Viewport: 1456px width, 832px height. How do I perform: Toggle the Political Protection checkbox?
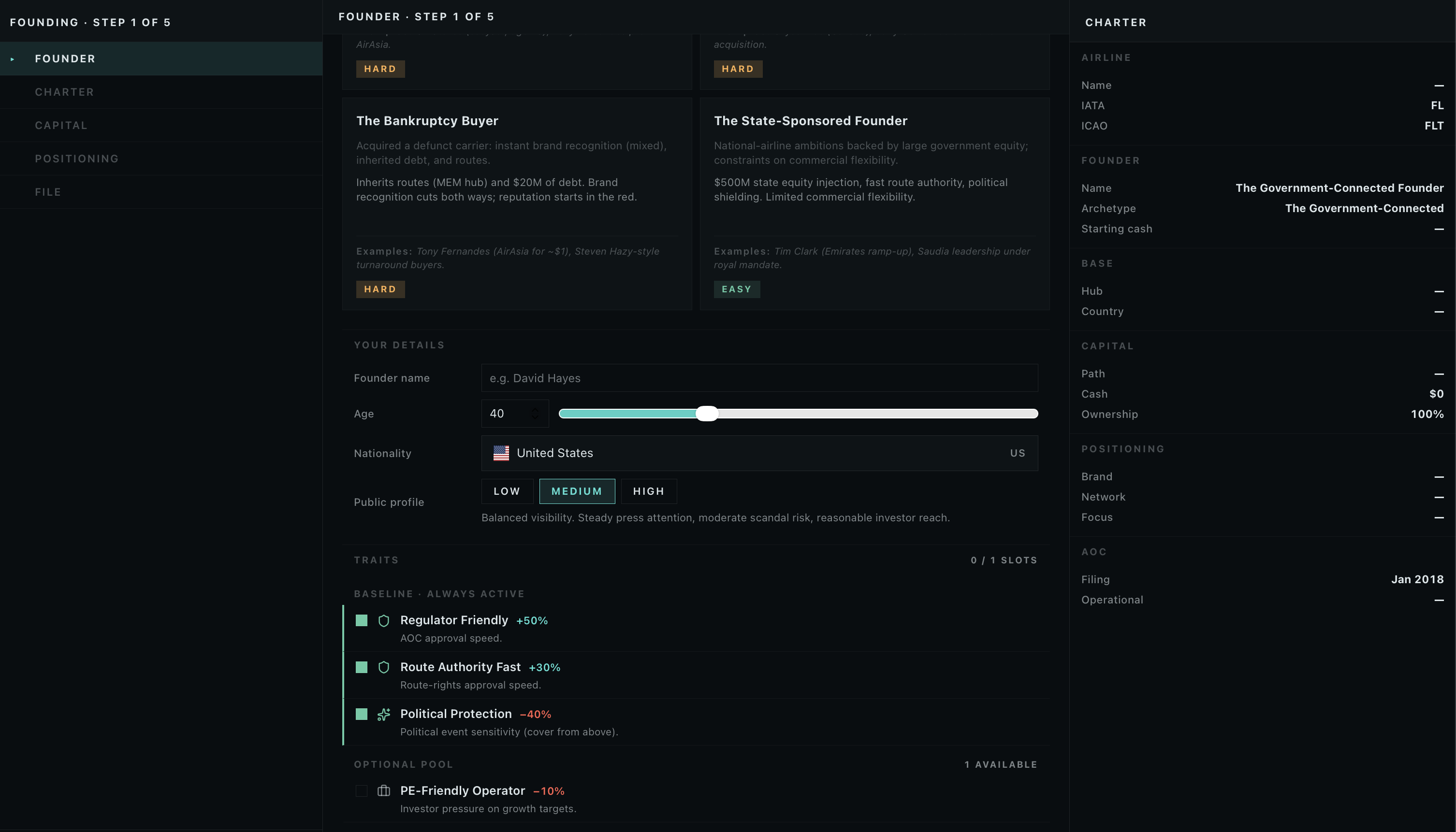point(361,714)
